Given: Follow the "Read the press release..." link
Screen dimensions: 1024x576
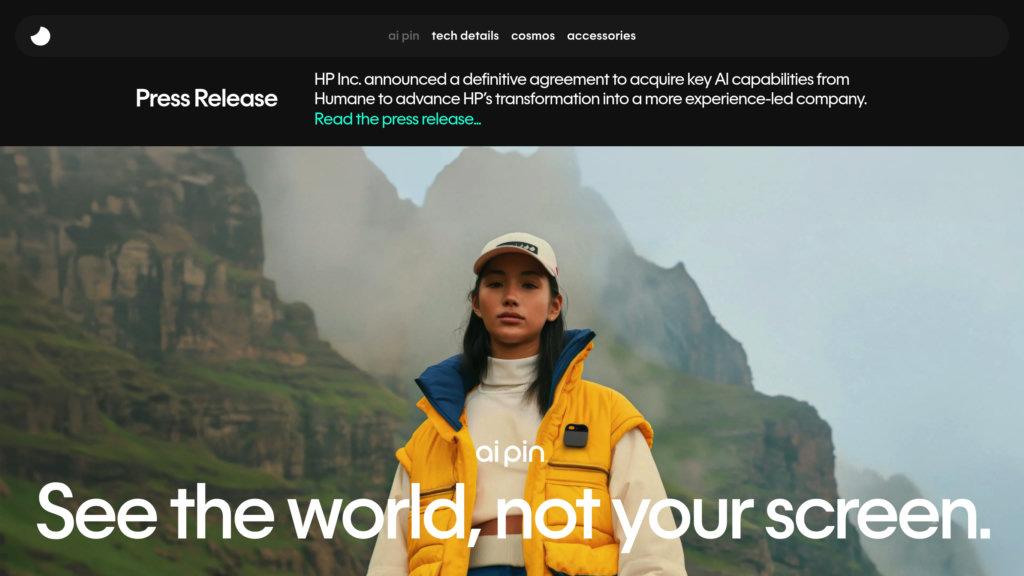Looking at the screenshot, I should pos(397,119).
